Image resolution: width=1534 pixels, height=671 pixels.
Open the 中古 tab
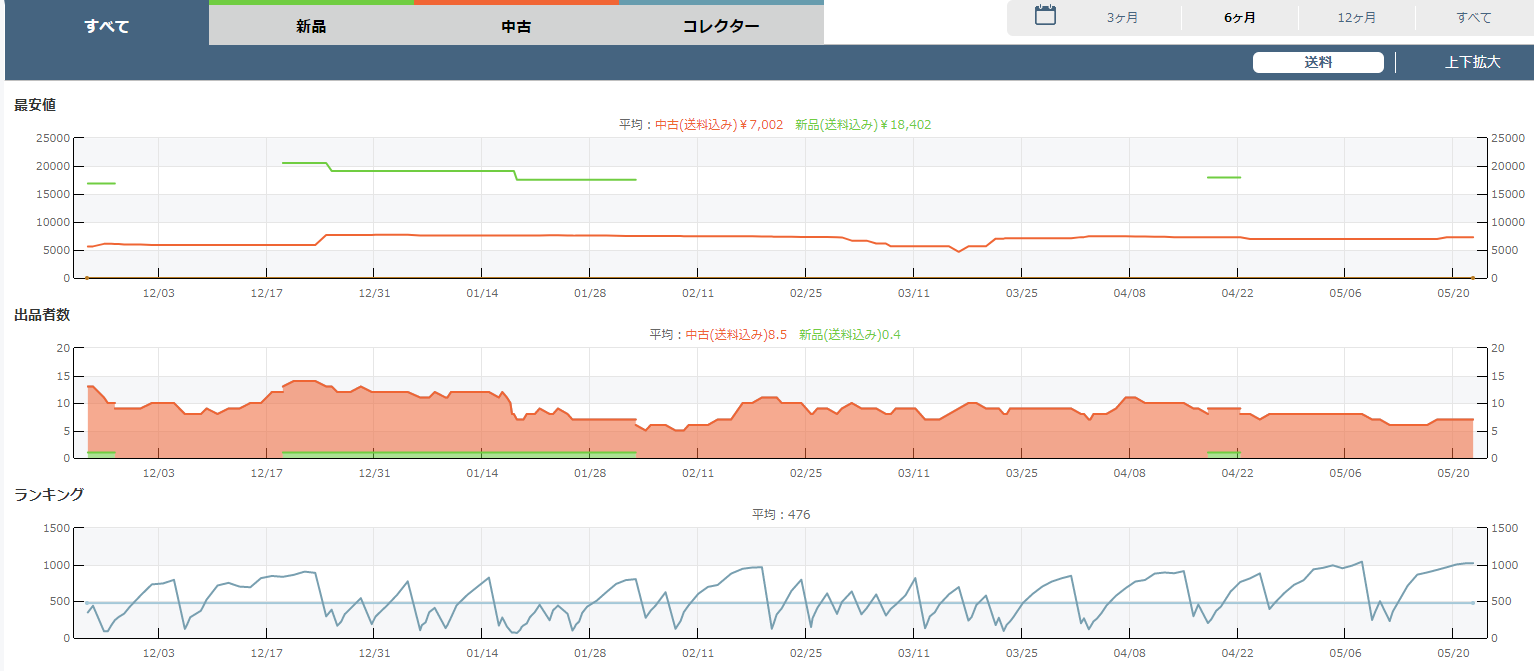[x=516, y=26]
